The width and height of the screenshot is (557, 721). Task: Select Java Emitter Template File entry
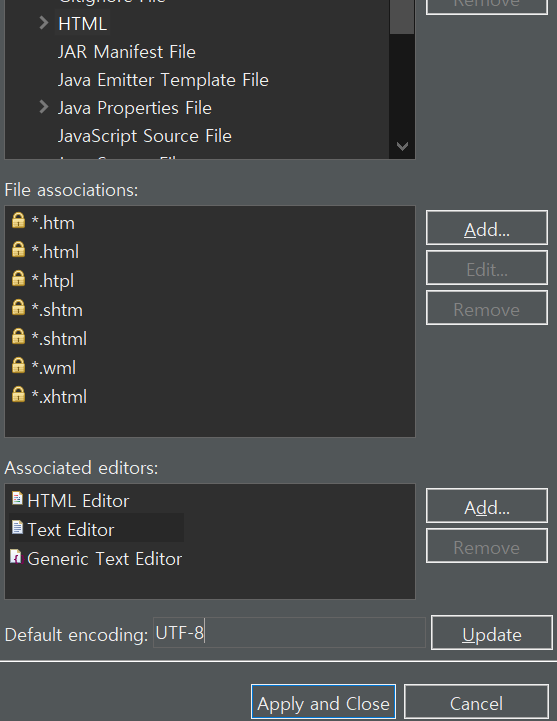pyautogui.click(x=163, y=80)
